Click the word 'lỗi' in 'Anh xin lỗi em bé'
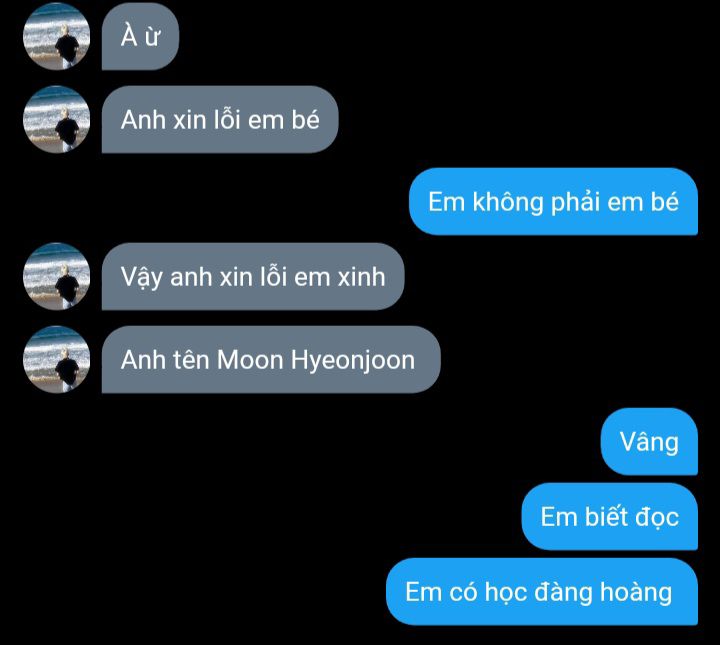This screenshot has height=645, width=720. (x=228, y=119)
